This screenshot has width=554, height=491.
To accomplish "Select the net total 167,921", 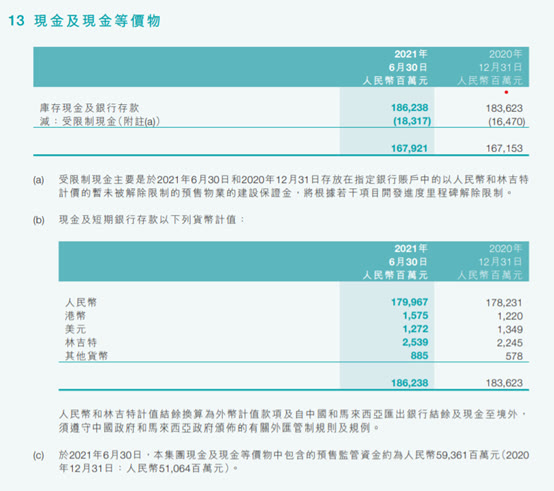I will click(x=409, y=148).
